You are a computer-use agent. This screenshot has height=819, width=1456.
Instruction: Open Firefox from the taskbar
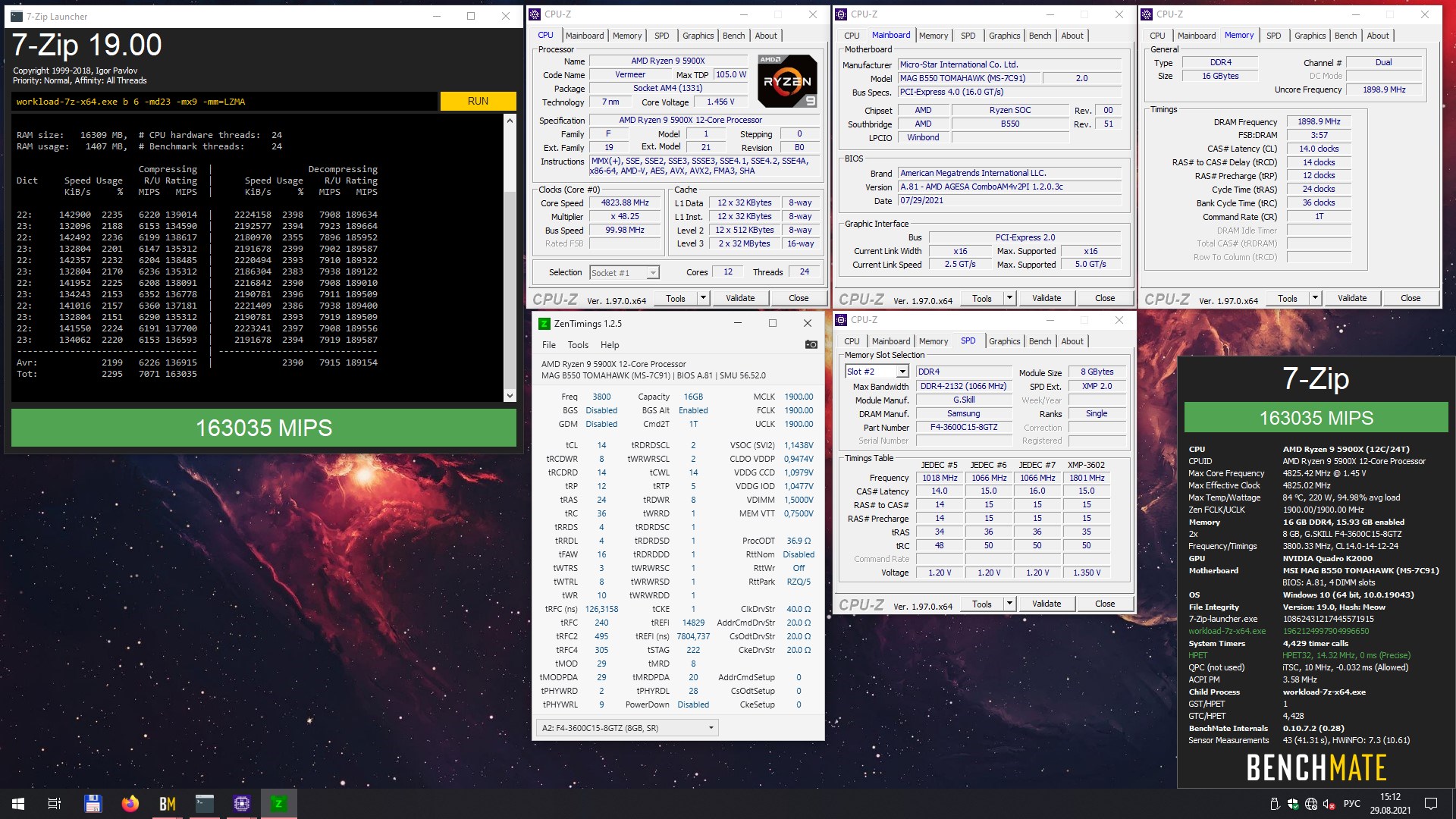[130, 804]
